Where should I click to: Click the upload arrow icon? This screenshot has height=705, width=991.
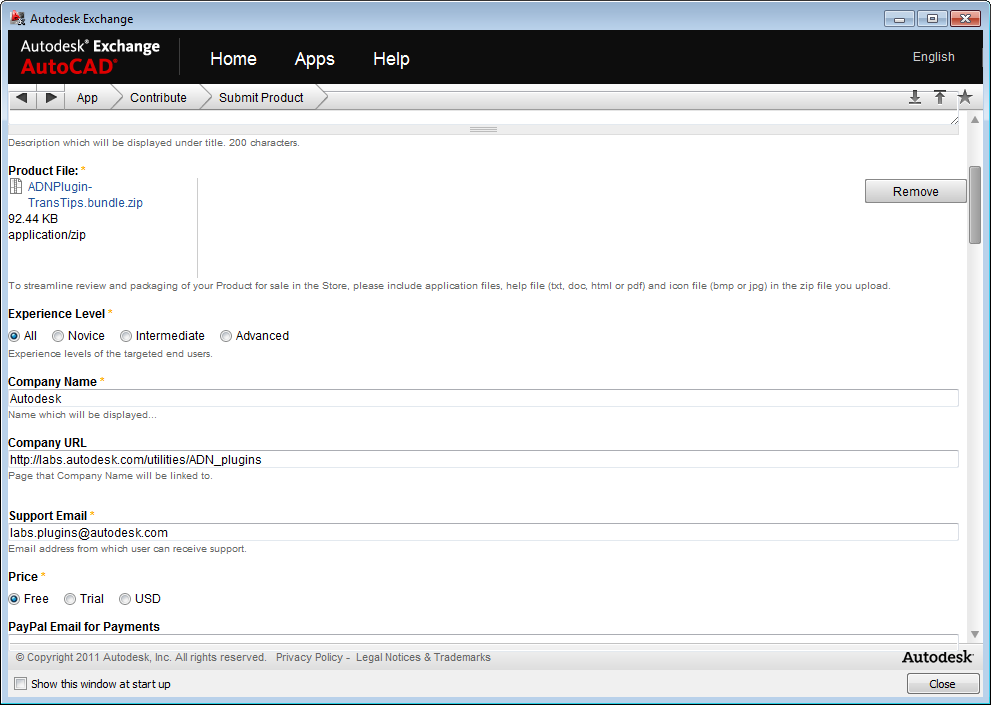(940, 97)
